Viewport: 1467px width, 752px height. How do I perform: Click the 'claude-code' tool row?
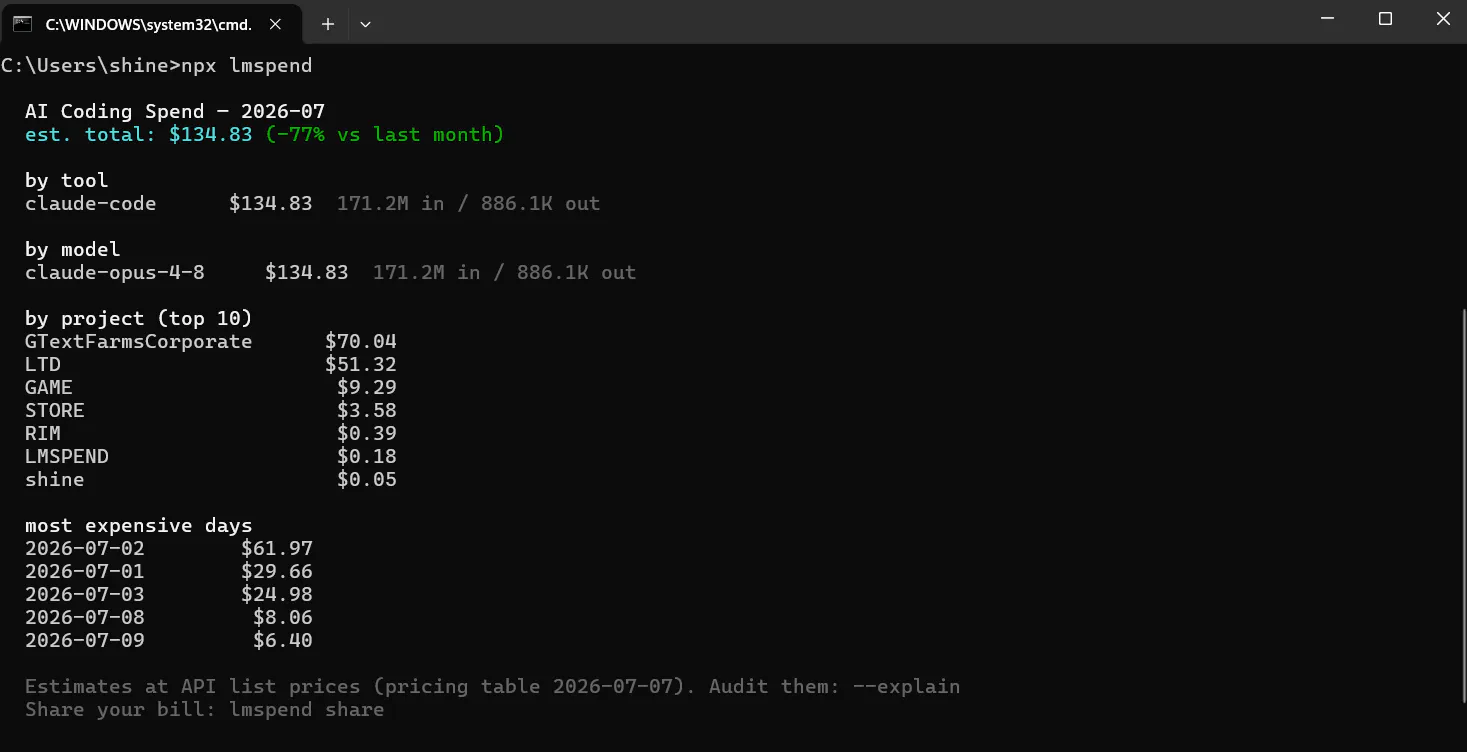[x=312, y=203]
